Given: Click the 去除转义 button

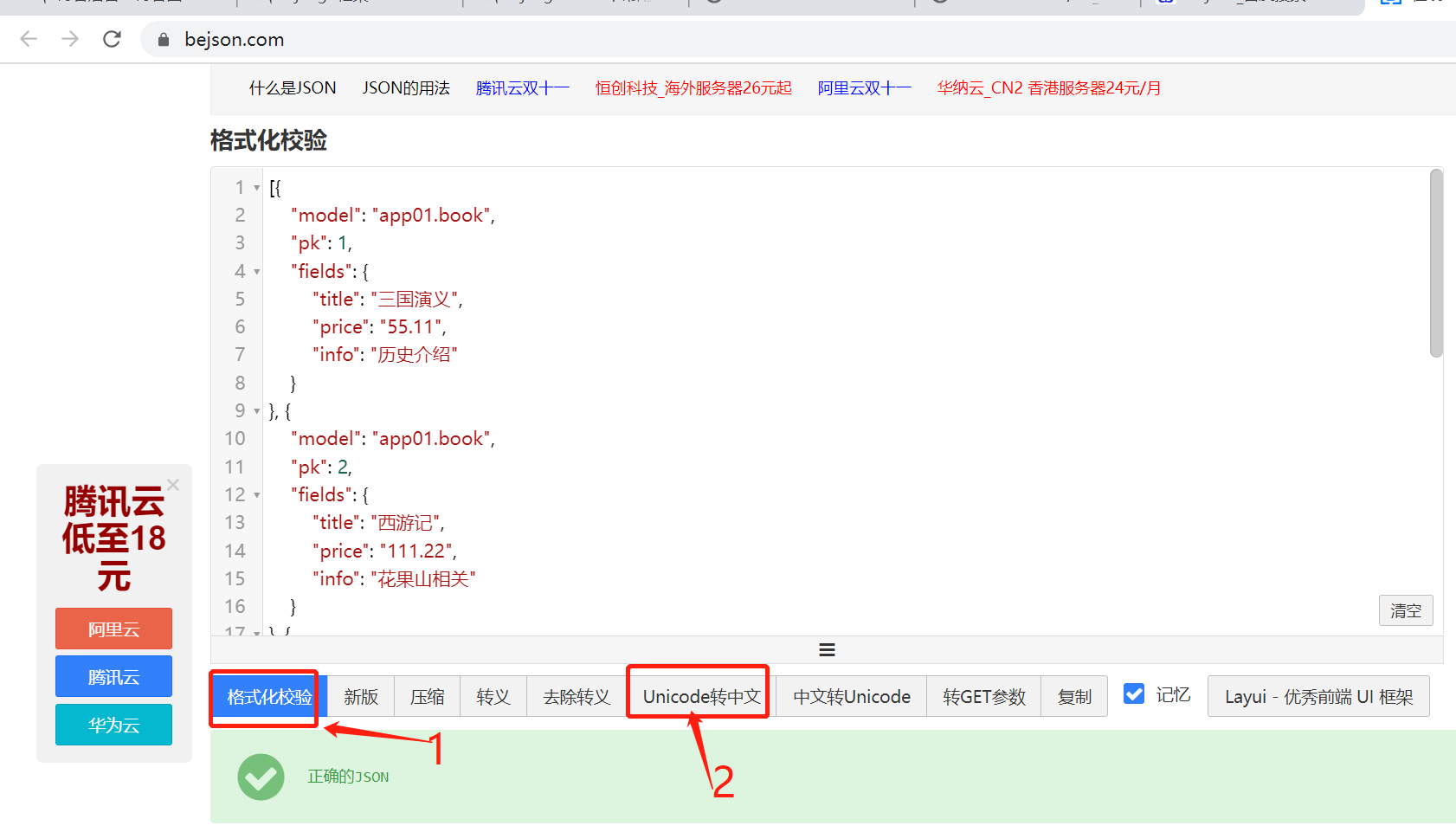Looking at the screenshot, I should 577,697.
